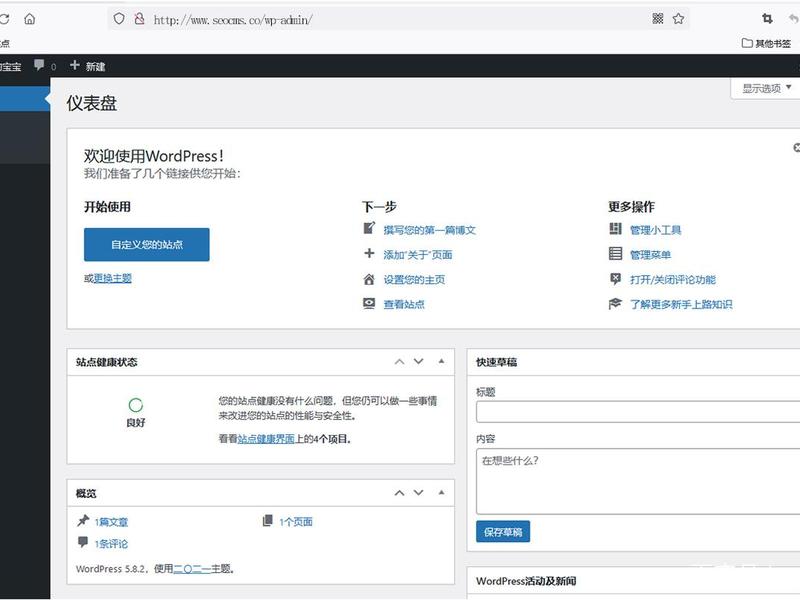The height and width of the screenshot is (600, 800).
Task: Open the 1条评论 link
Action: [111, 544]
